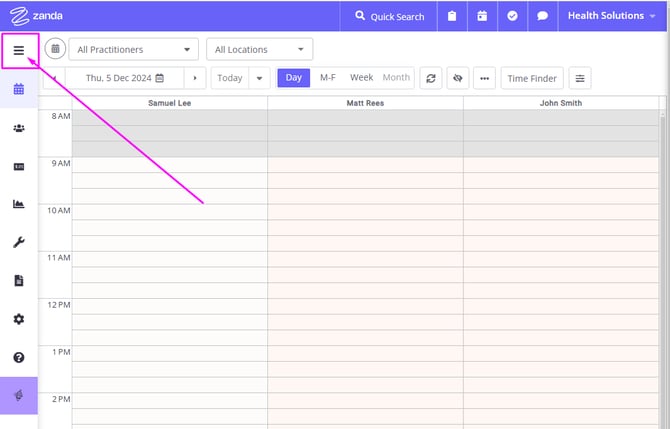The height and width of the screenshot is (429, 670).
Task: Open the Reports chart icon in sidebar
Action: point(18,204)
